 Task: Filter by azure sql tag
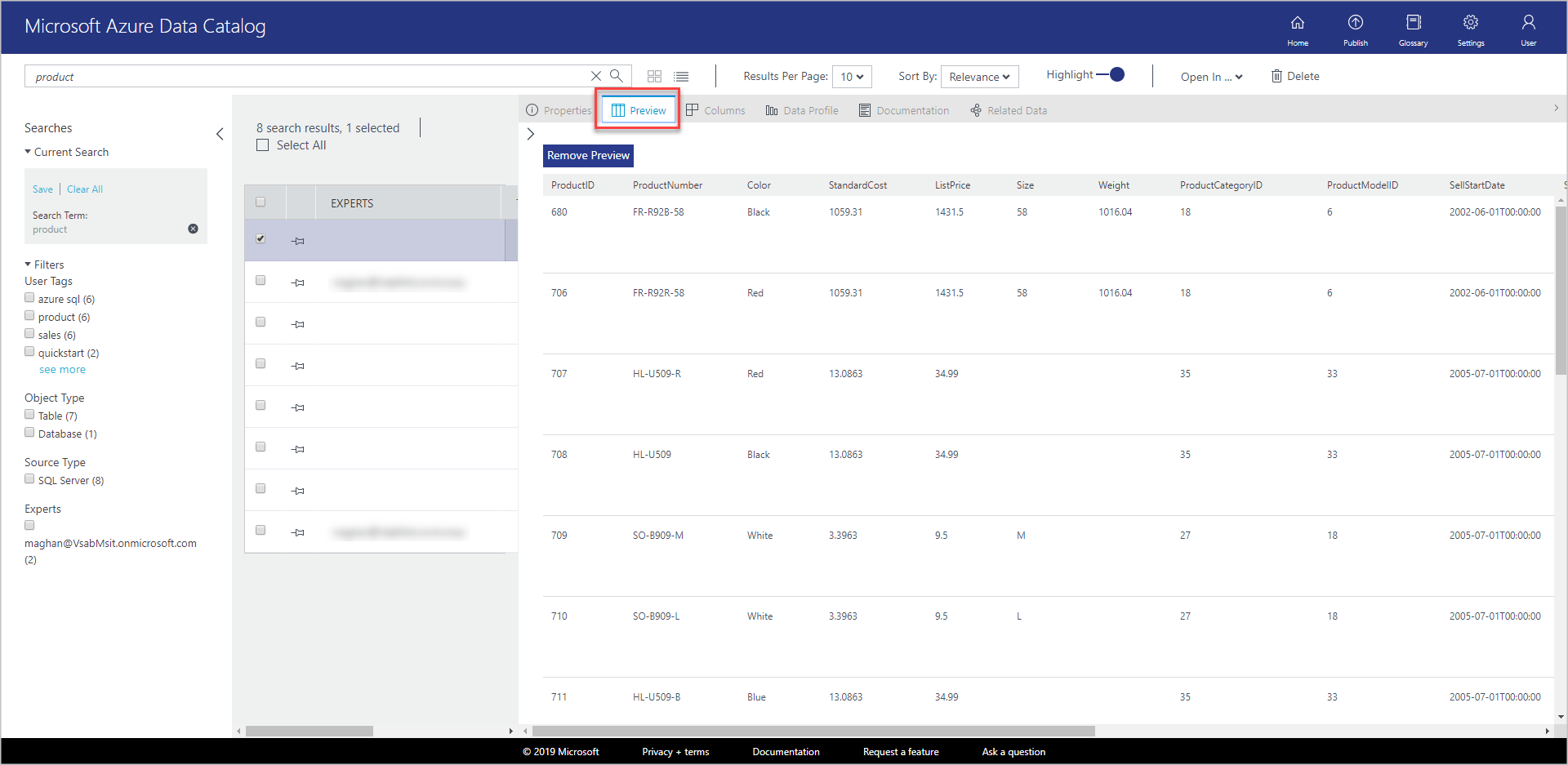[x=29, y=298]
